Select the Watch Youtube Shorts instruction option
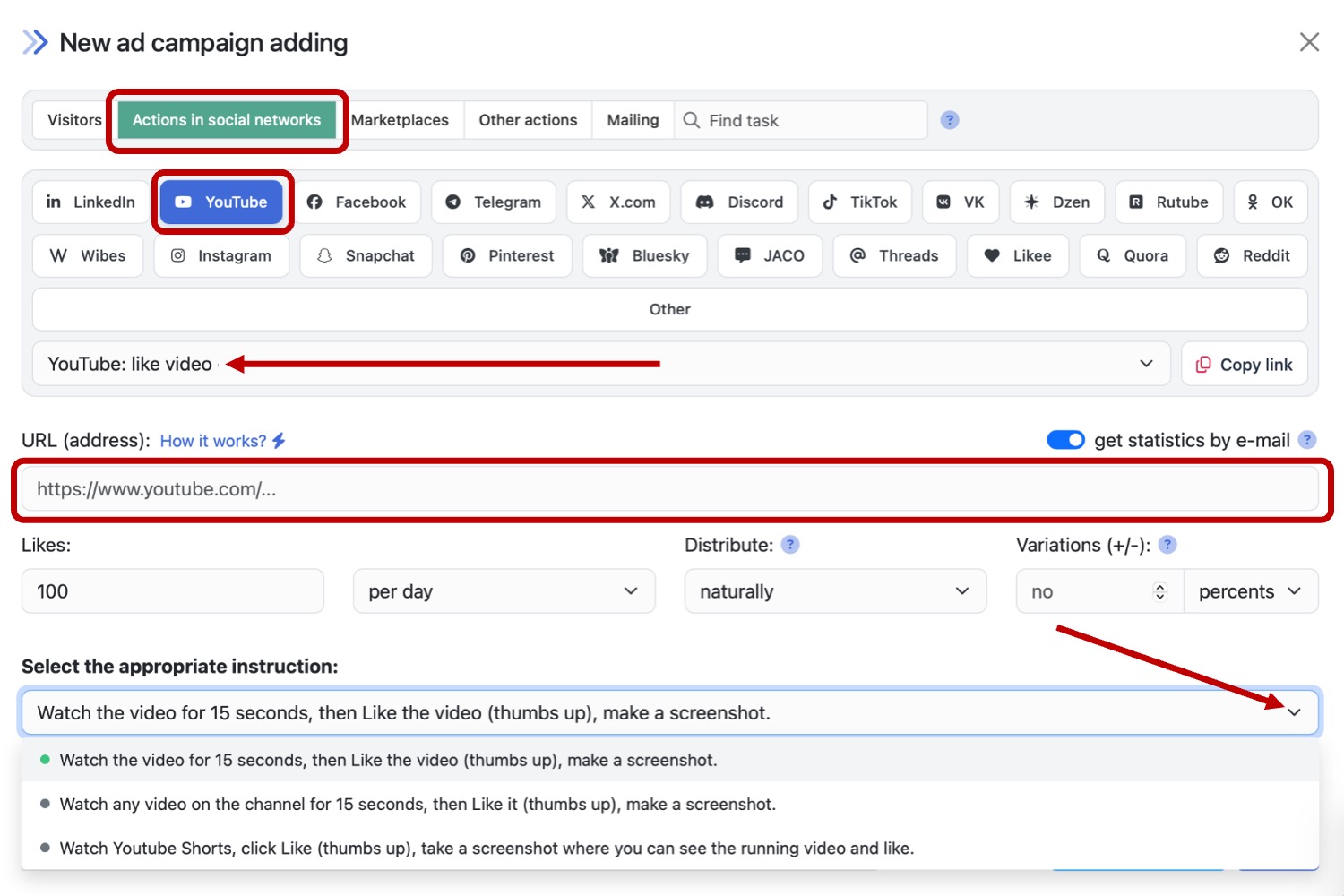The height and width of the screenshot is (896, 1344). [486, 848]
